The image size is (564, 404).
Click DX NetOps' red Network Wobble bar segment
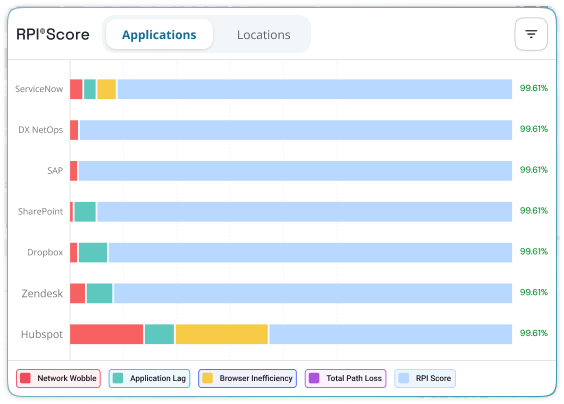(x=74, y=130)
